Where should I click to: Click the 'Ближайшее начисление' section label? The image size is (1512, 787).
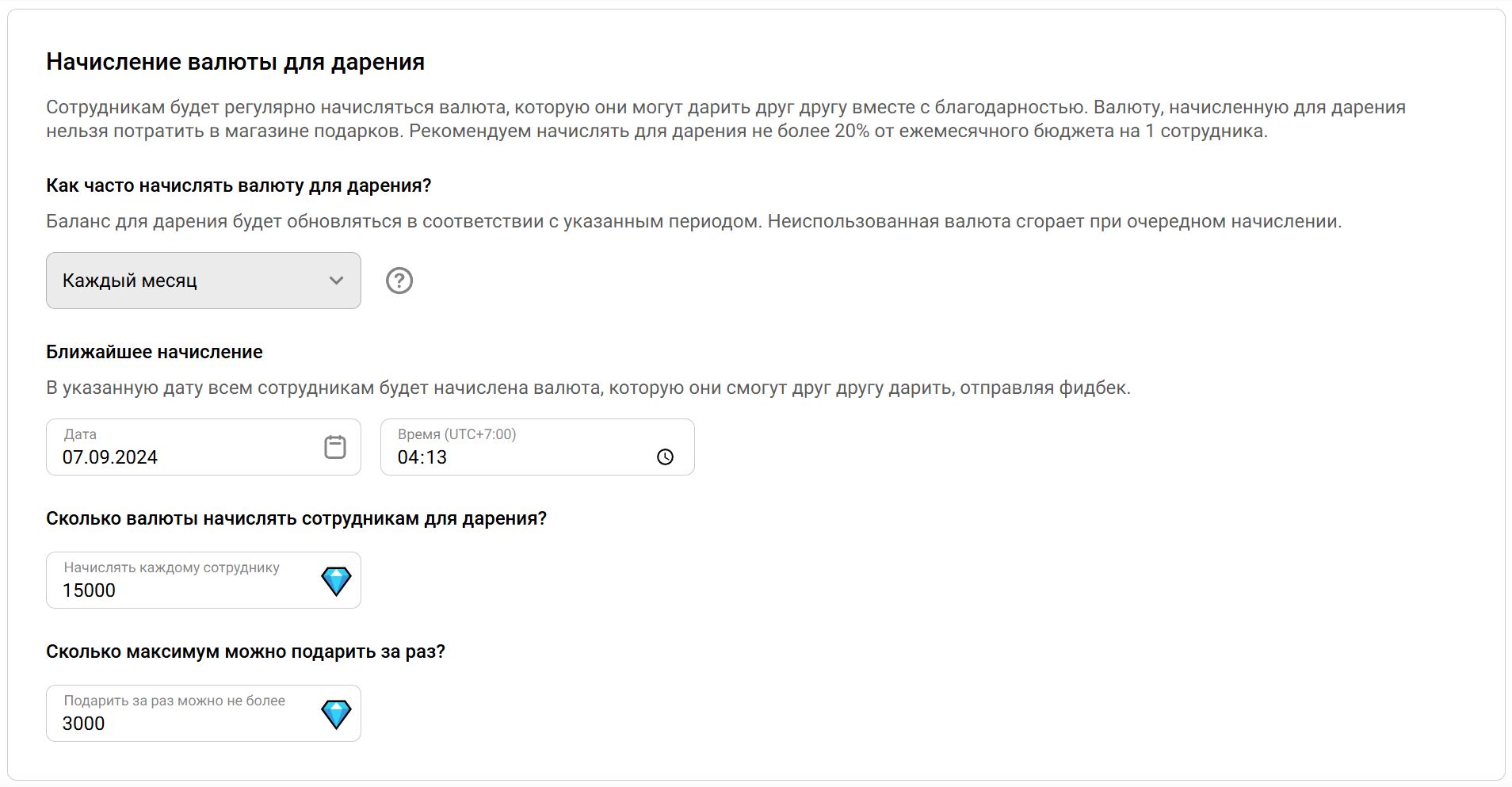155,352
